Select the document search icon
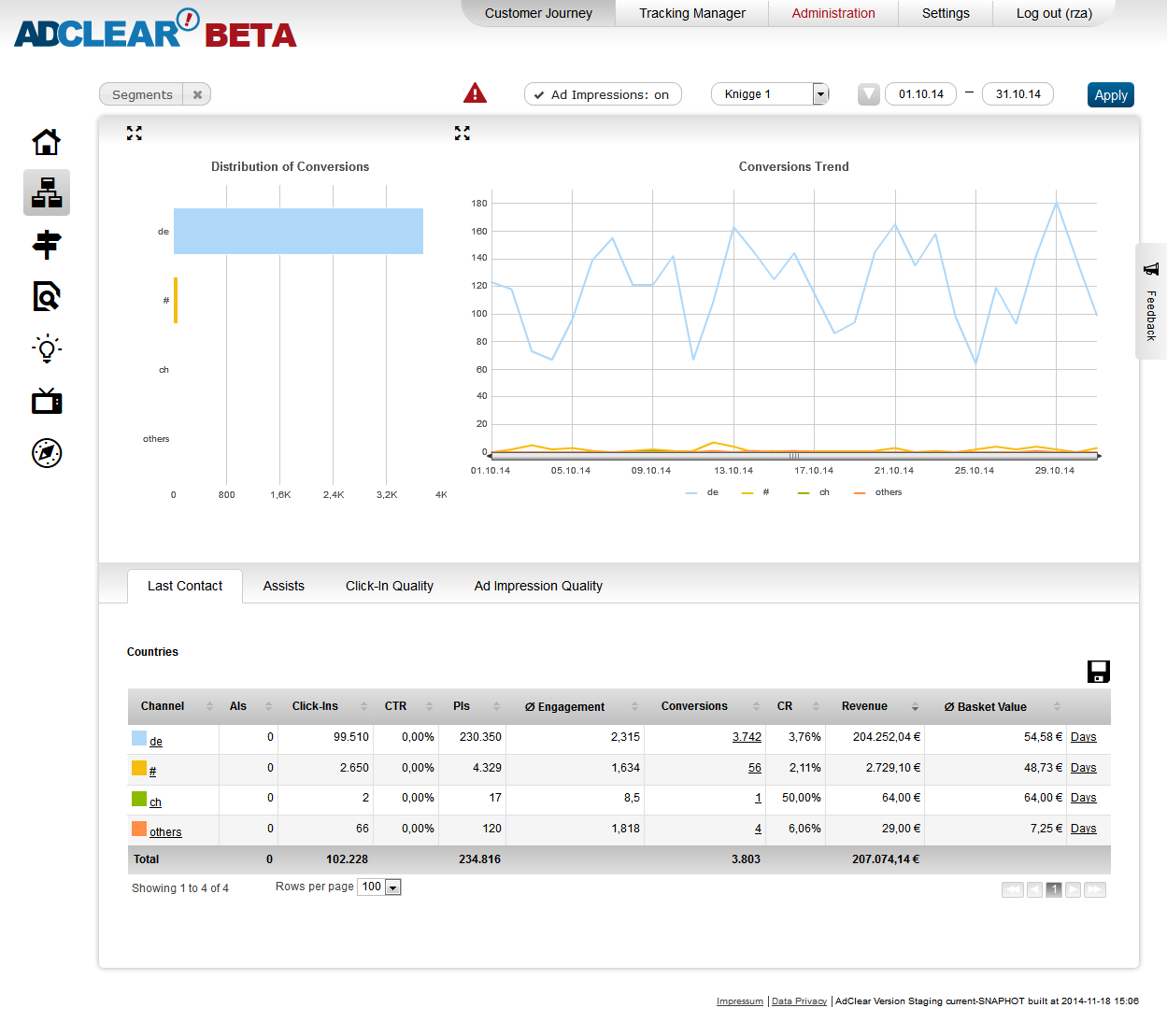This screenshot has height=1036, width=1167. pyautogui.click(x=47, y=296)
